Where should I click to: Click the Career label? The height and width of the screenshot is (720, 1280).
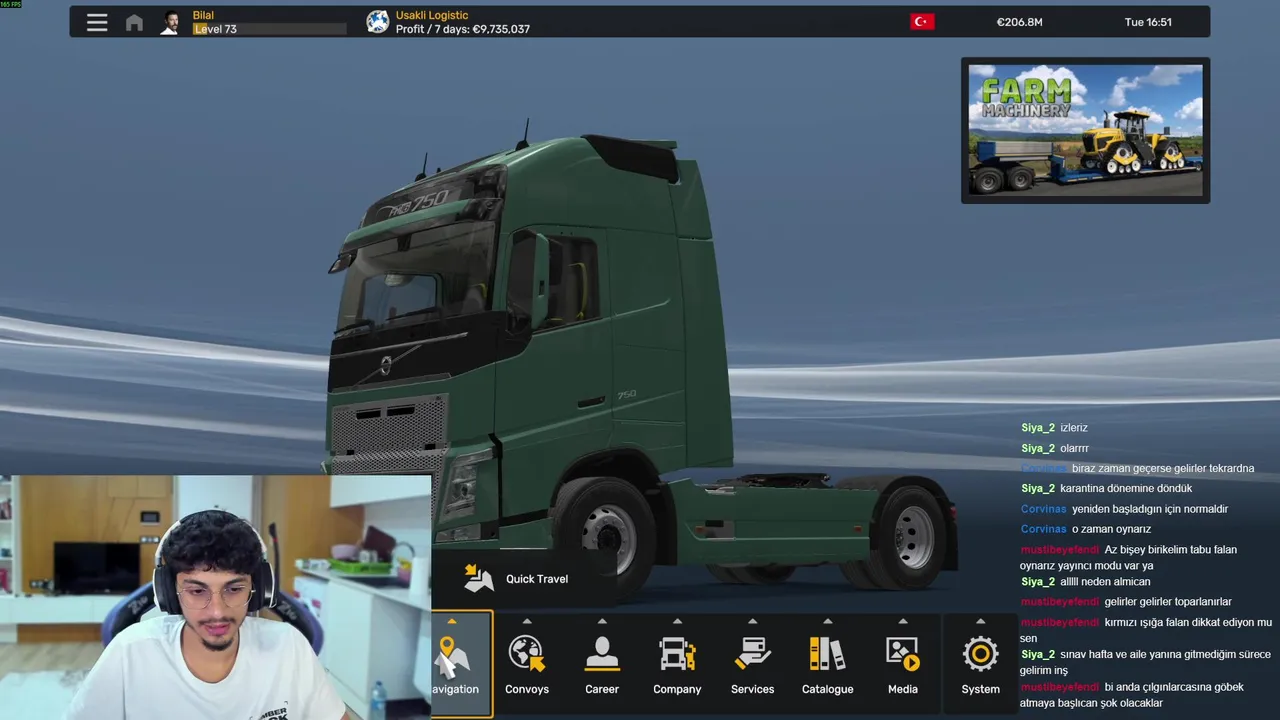602,689
